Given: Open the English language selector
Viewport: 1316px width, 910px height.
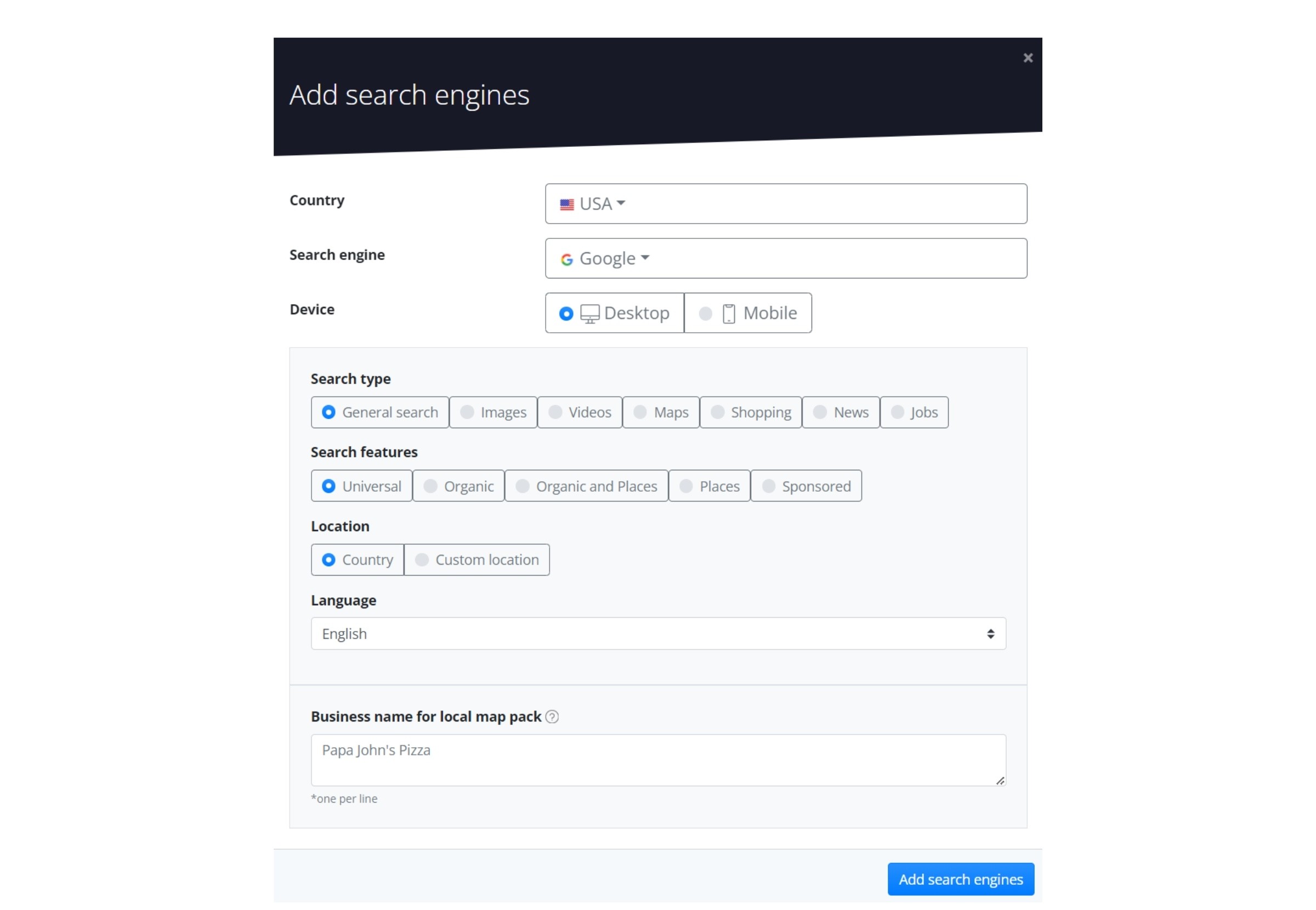Looking at the screenshot, I should (658, 634).
